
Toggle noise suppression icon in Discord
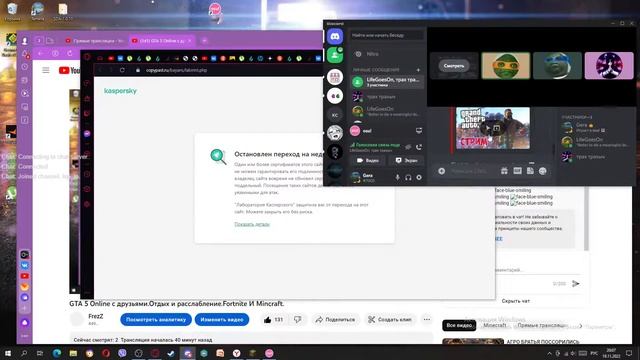408,147
